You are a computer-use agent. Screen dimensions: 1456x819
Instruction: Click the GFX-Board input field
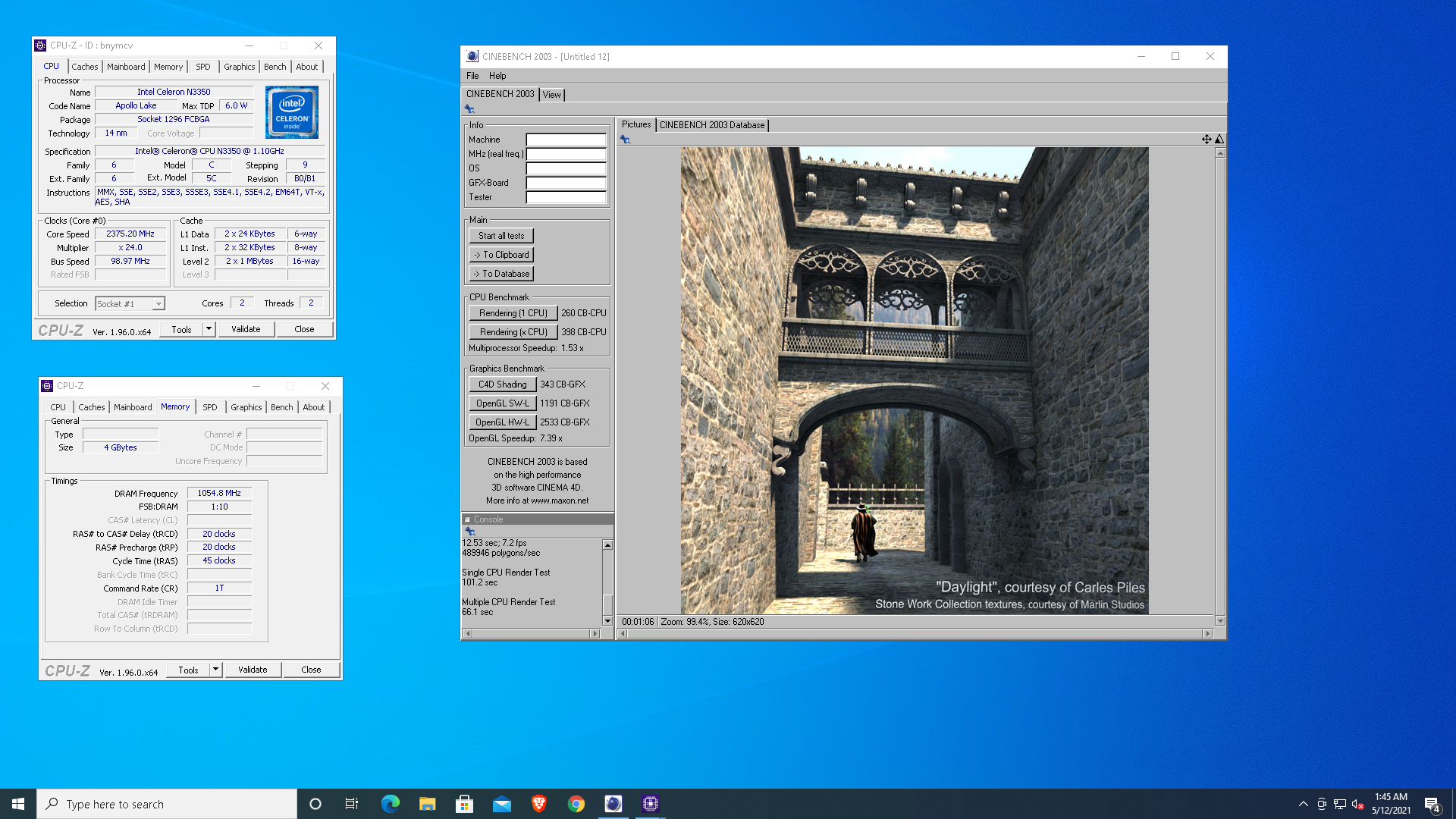tap(566, 183)
